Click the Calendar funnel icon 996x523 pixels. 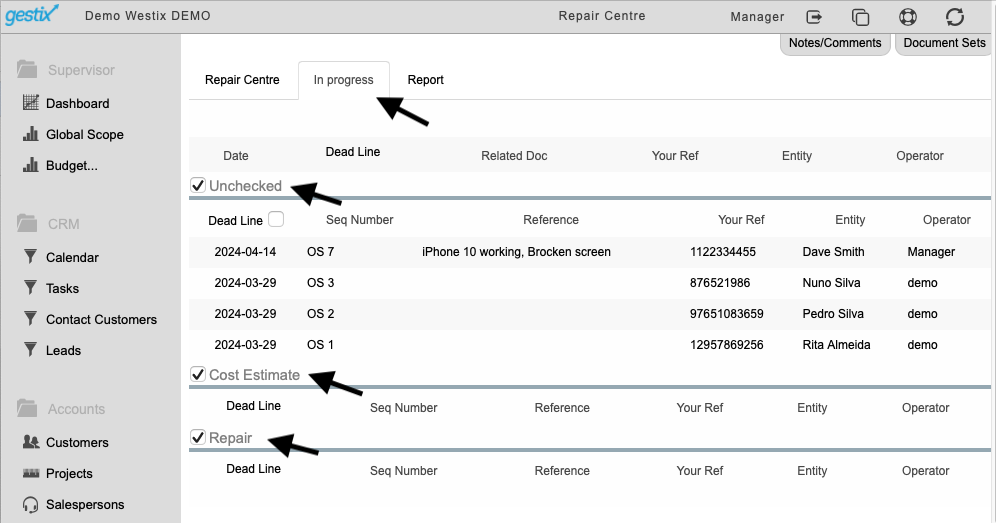(30, 257)
